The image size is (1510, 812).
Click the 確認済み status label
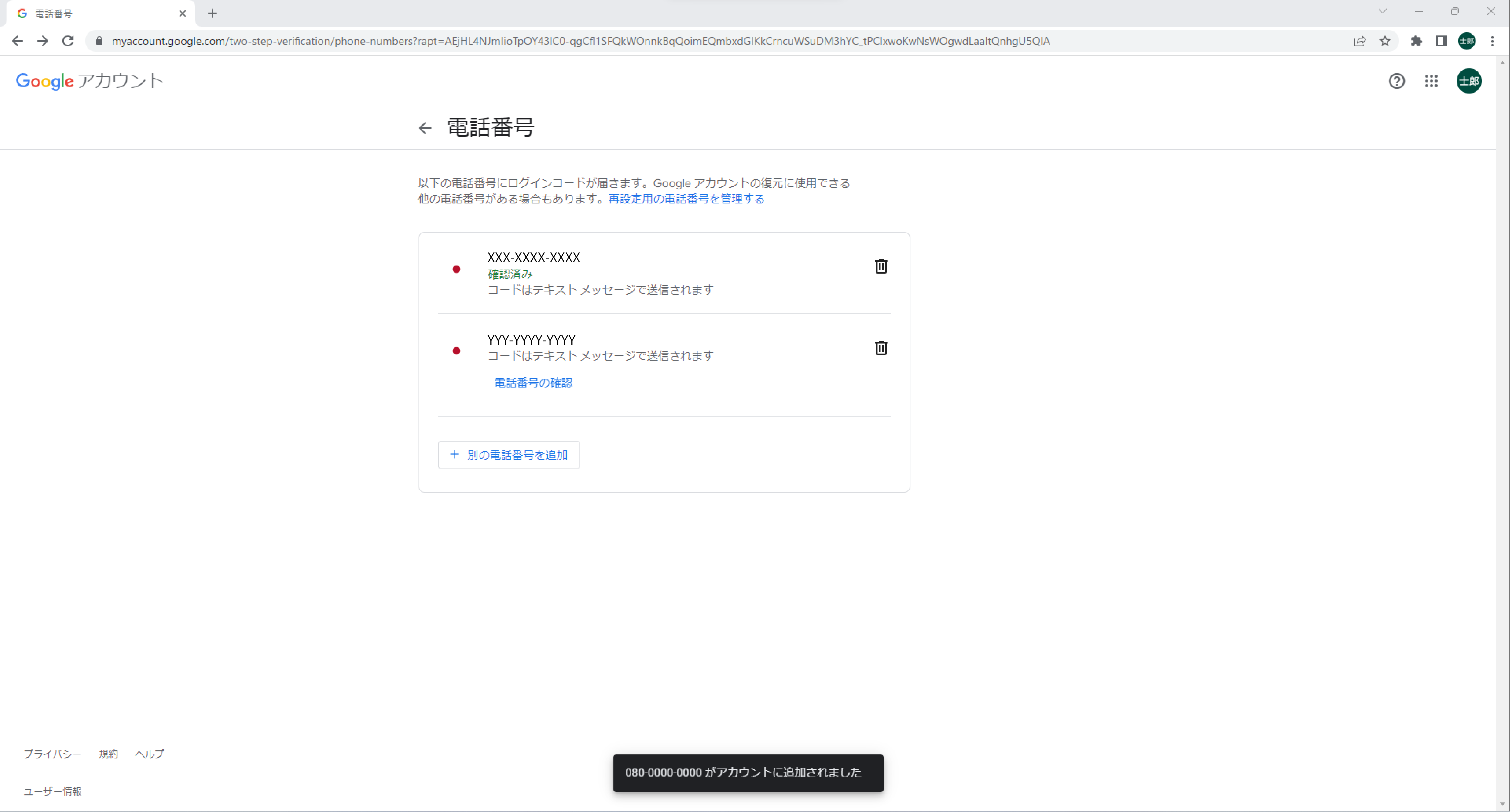click(x=510, y=274)
